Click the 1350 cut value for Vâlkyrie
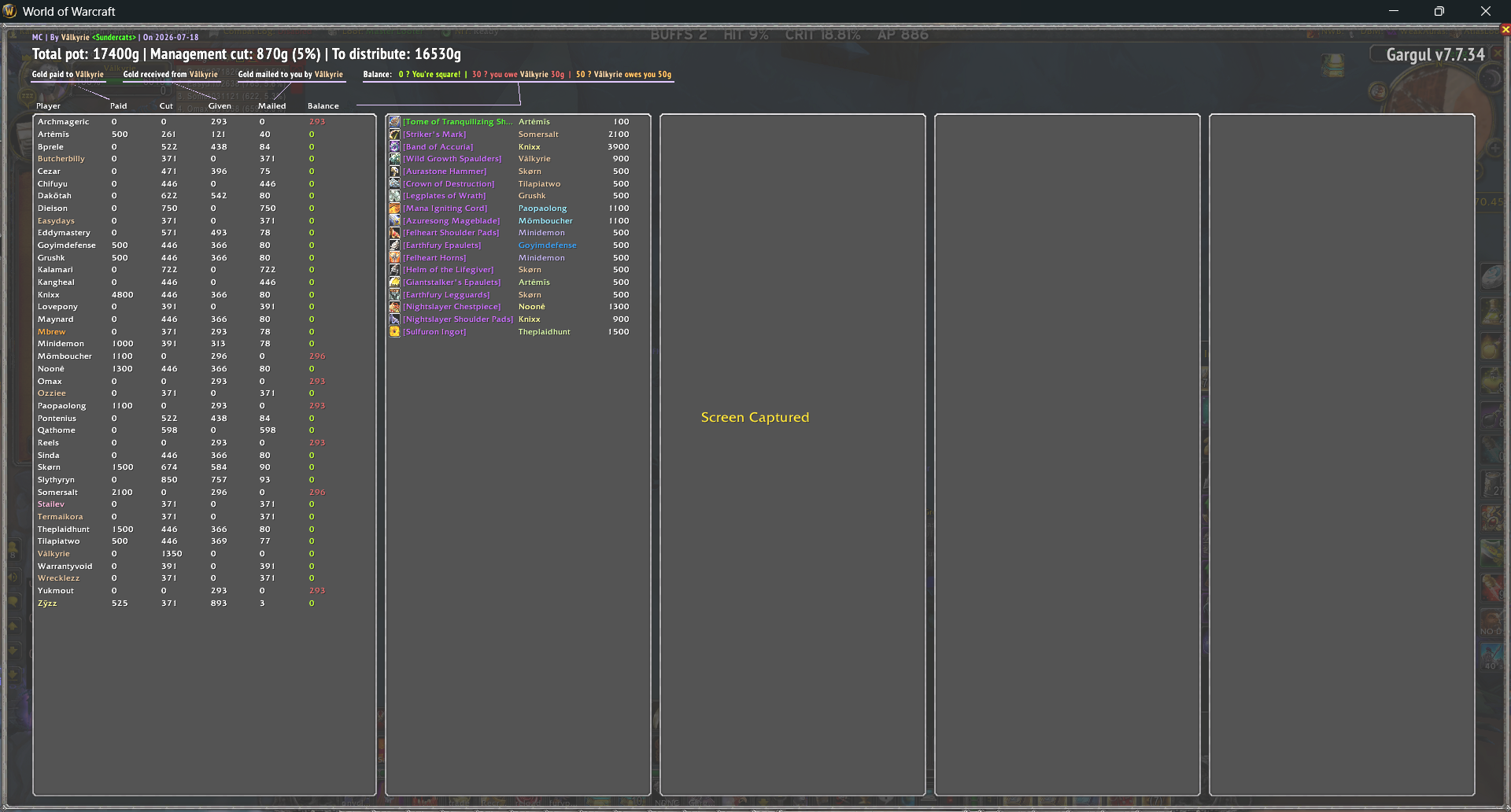Image resolution: width=1511 pixels, height=812 pixels. (172, 554)
